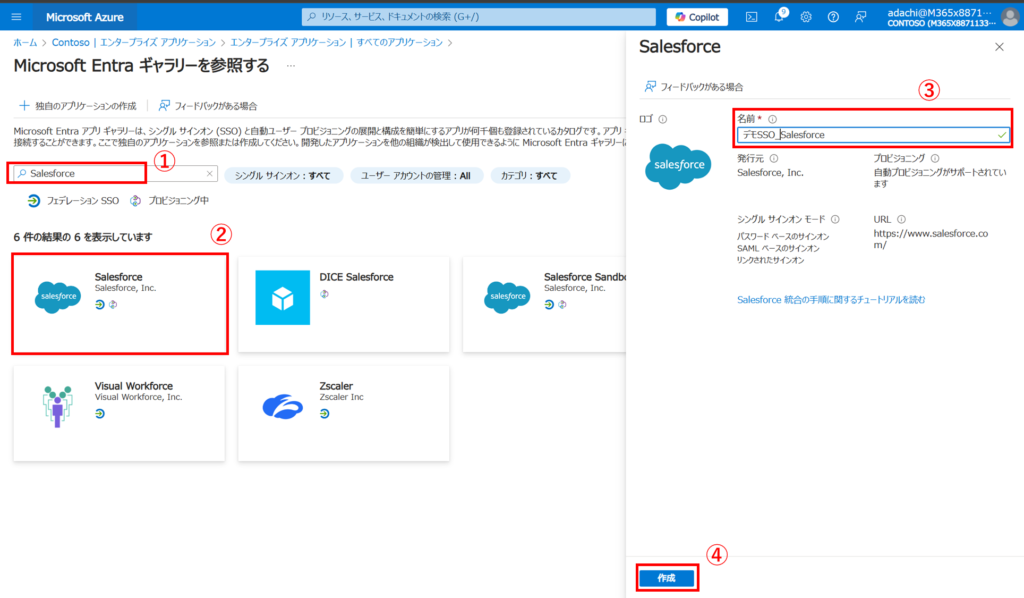Click the DICE Salesforce cube logo
The width and height of the screenshot is (1024, 598).
(x=283, y=298)
